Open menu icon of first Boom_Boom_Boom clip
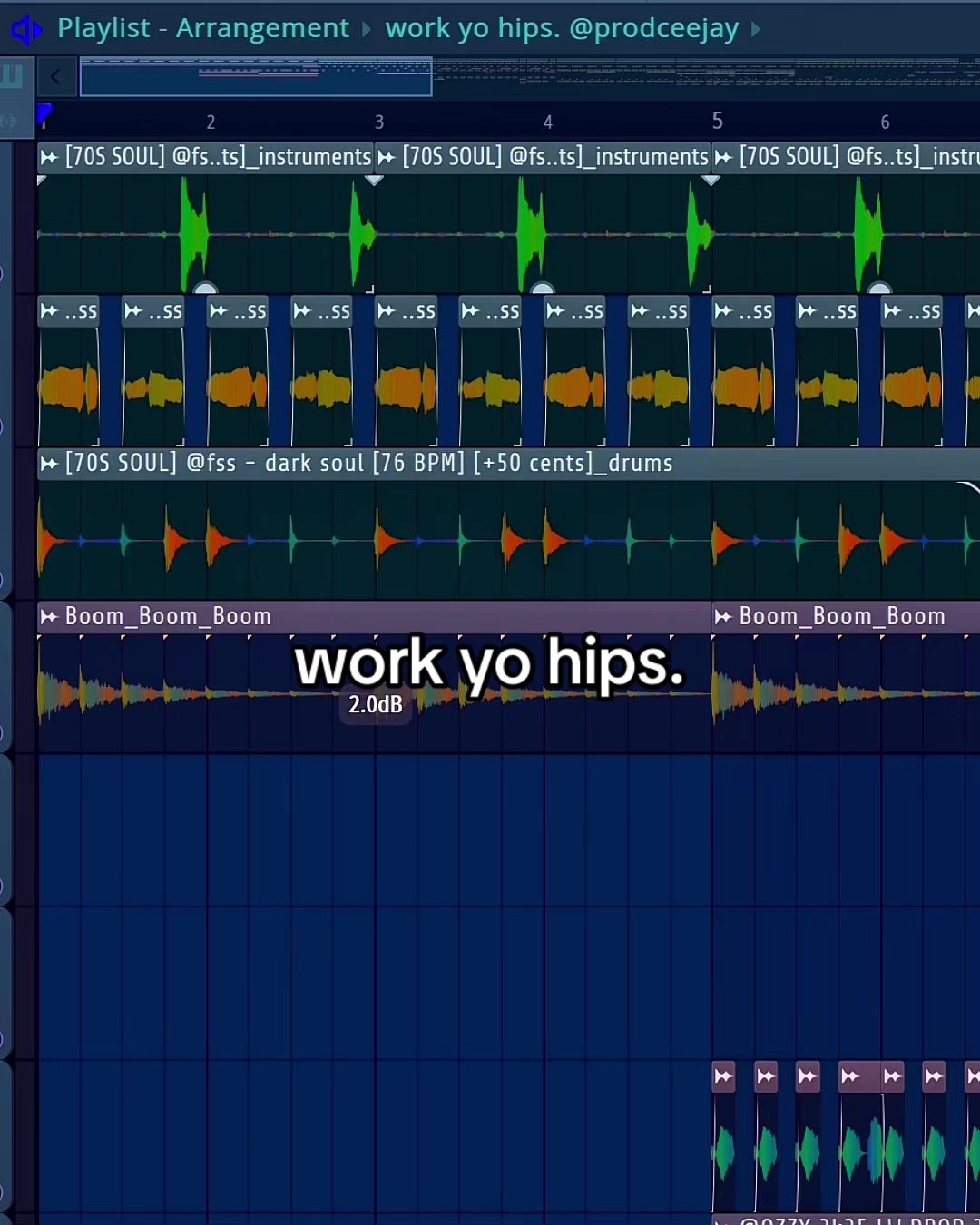Screen dimensions: 980x1225 coord(49,617)
